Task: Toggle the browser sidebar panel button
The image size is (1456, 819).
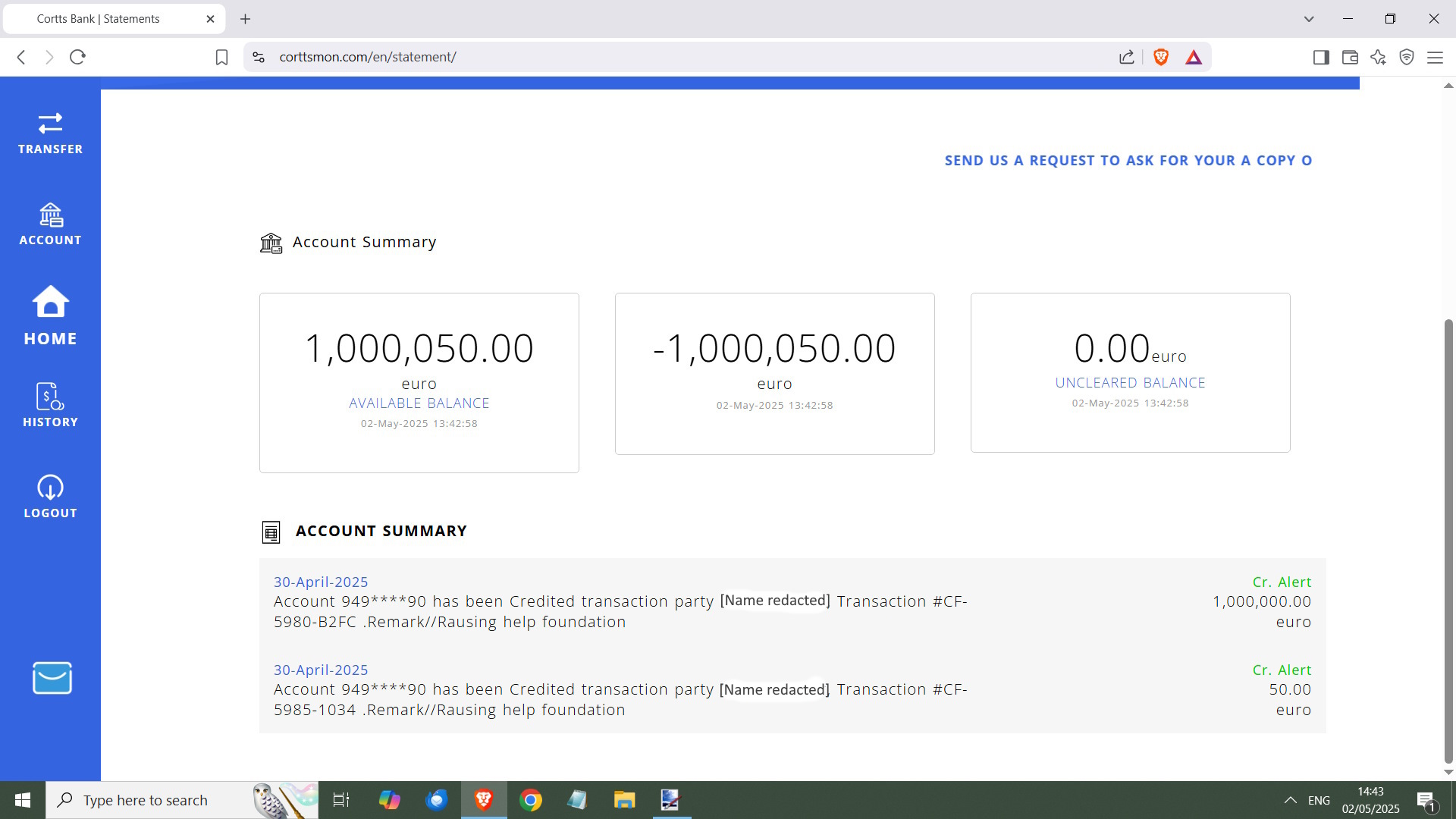Action: [1321, 57]
